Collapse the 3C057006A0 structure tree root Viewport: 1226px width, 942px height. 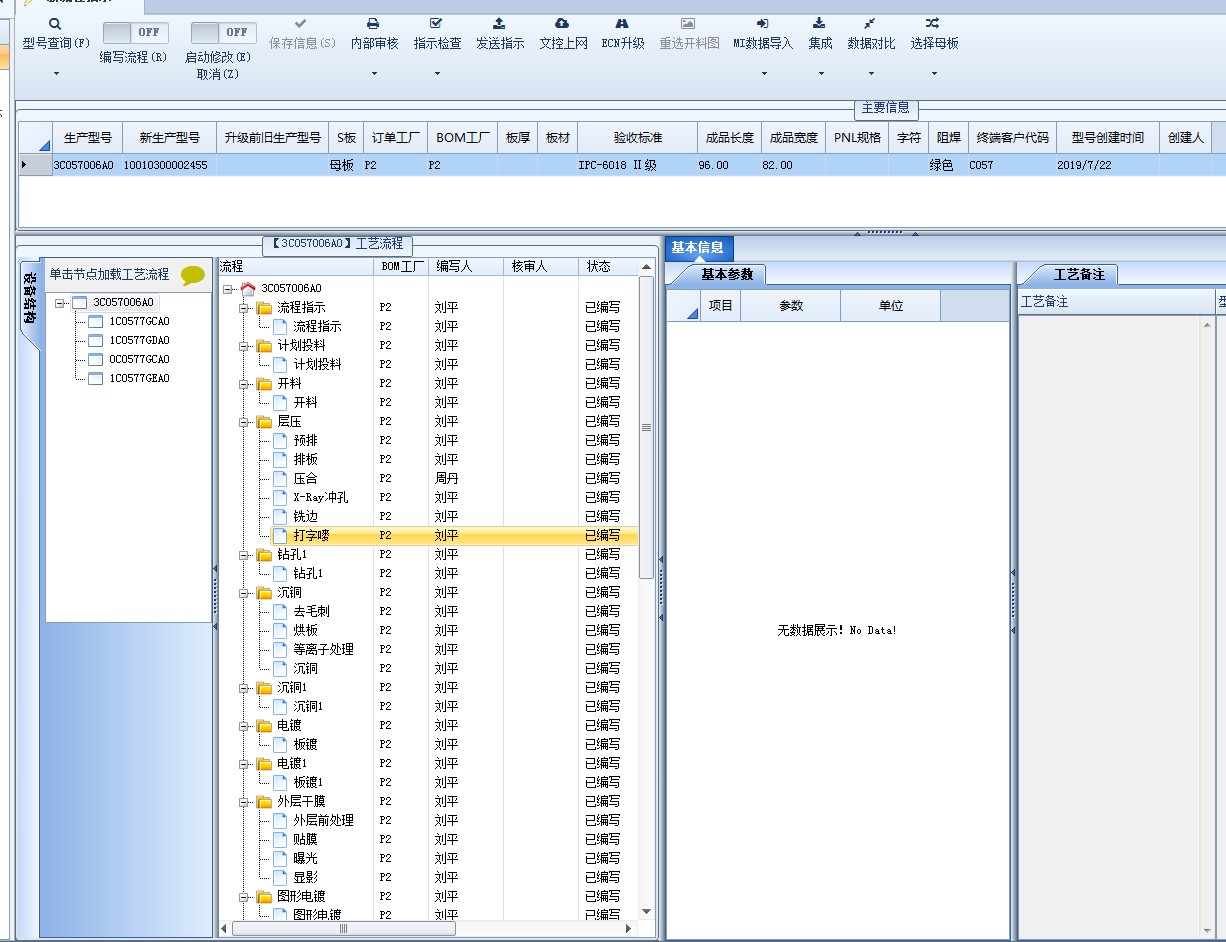click(61, 303)
